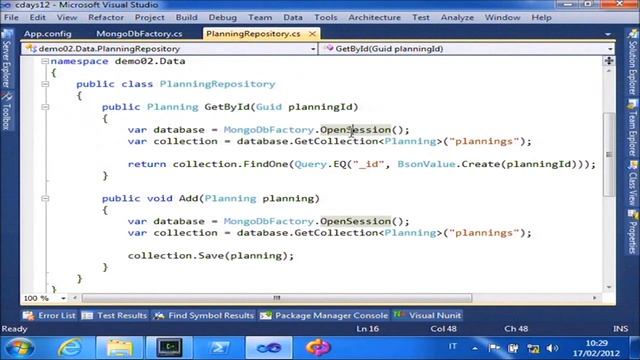Click the vertical scrollbar down arrow
The width and height of the screenshot is (640, 360).
pos(609,287)
